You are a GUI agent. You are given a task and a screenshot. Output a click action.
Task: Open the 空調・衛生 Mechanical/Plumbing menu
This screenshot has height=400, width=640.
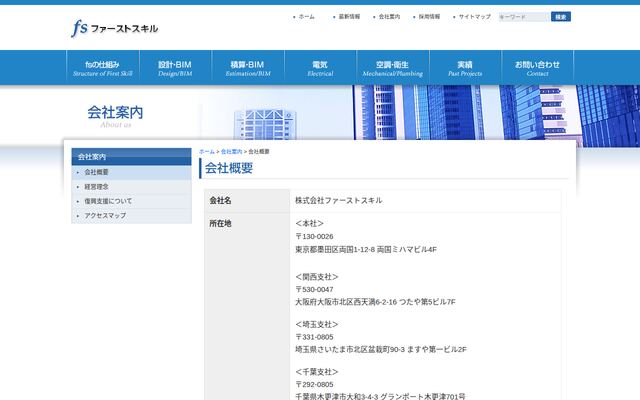(393, 68)
